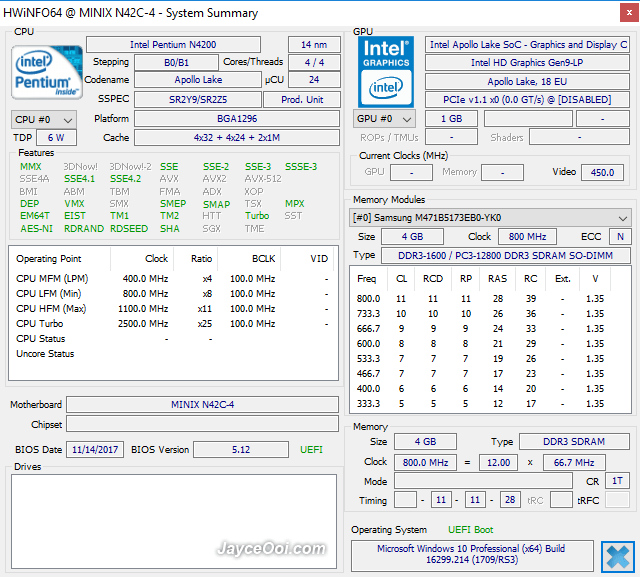Click the CPU LFM (Min) row
Image resolution: width=640 pixels, height=577 pixels.
171,294
